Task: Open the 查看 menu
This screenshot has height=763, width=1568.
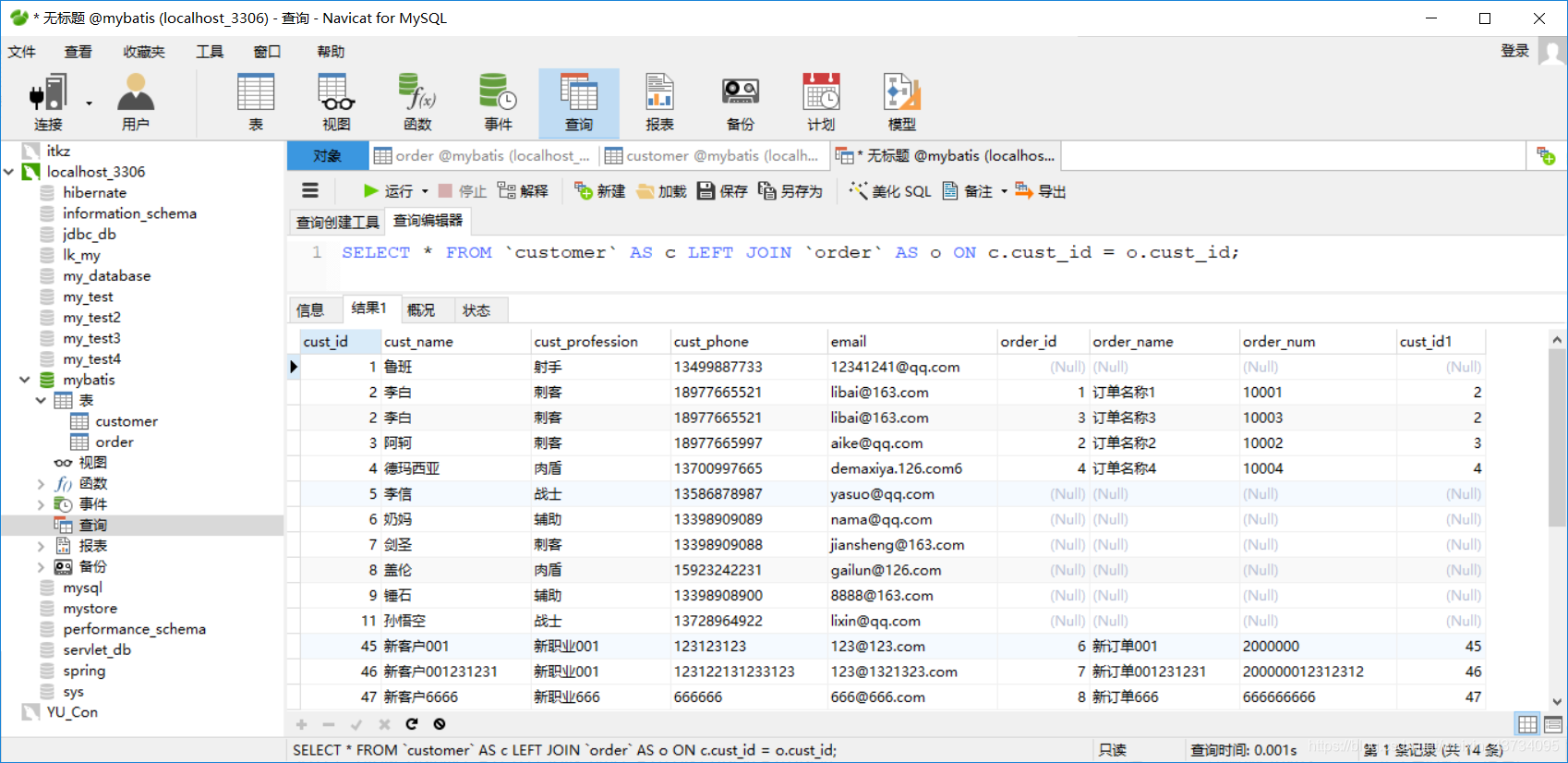Action: (x=78, y=52)
